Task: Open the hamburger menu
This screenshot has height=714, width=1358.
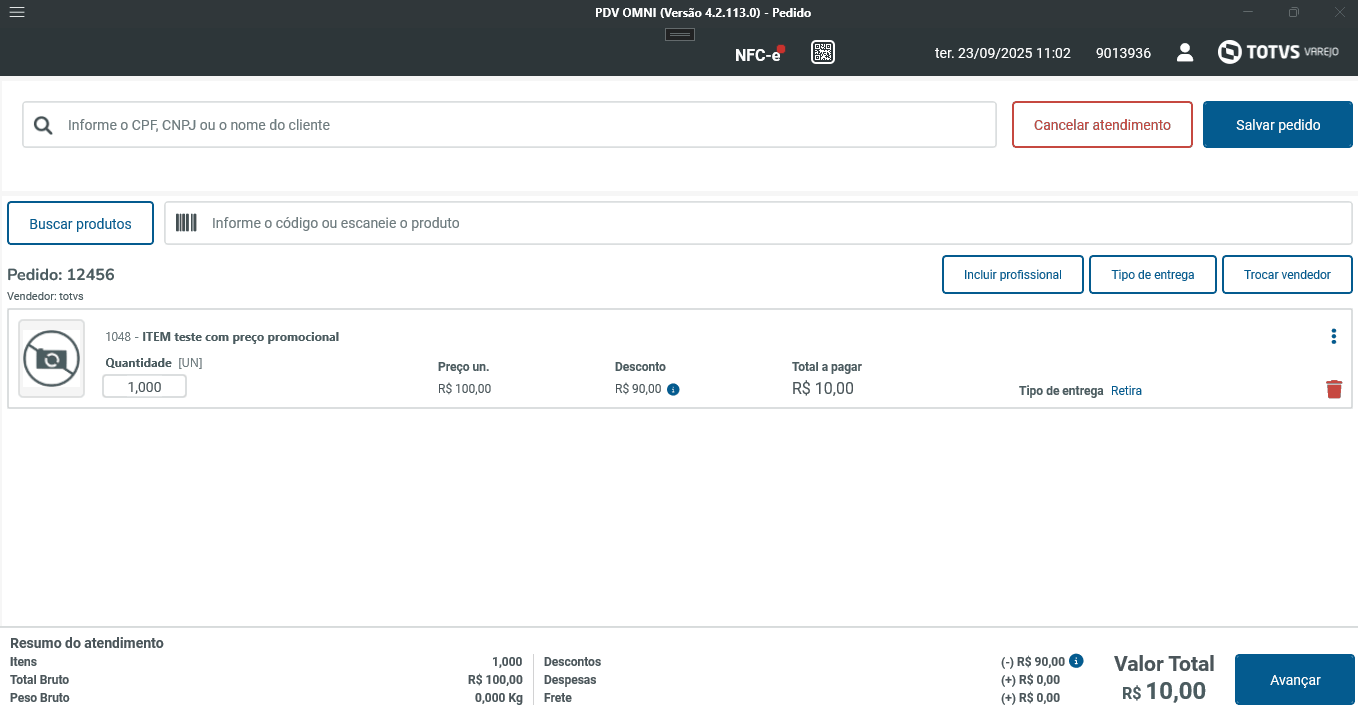Action: (16, 13)
